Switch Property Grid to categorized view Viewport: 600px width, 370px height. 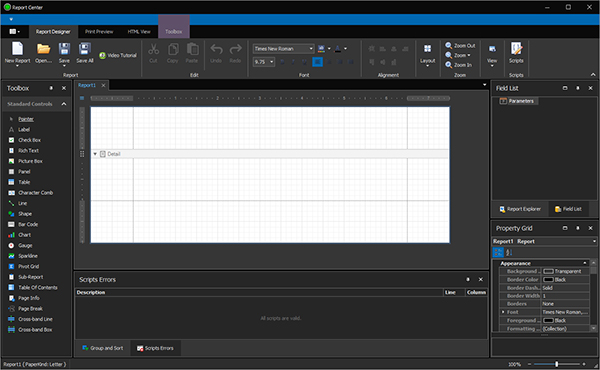[498, 252]
